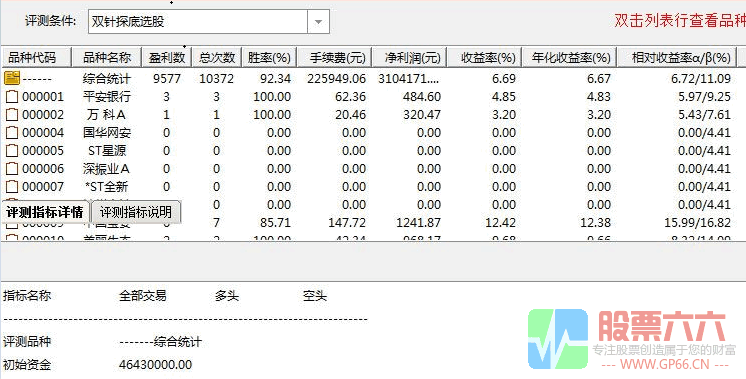This screenshot has height=379, width=746.
Task: Select the ST星源 row name
Action: pyautogui.click(x=107, y=151)
